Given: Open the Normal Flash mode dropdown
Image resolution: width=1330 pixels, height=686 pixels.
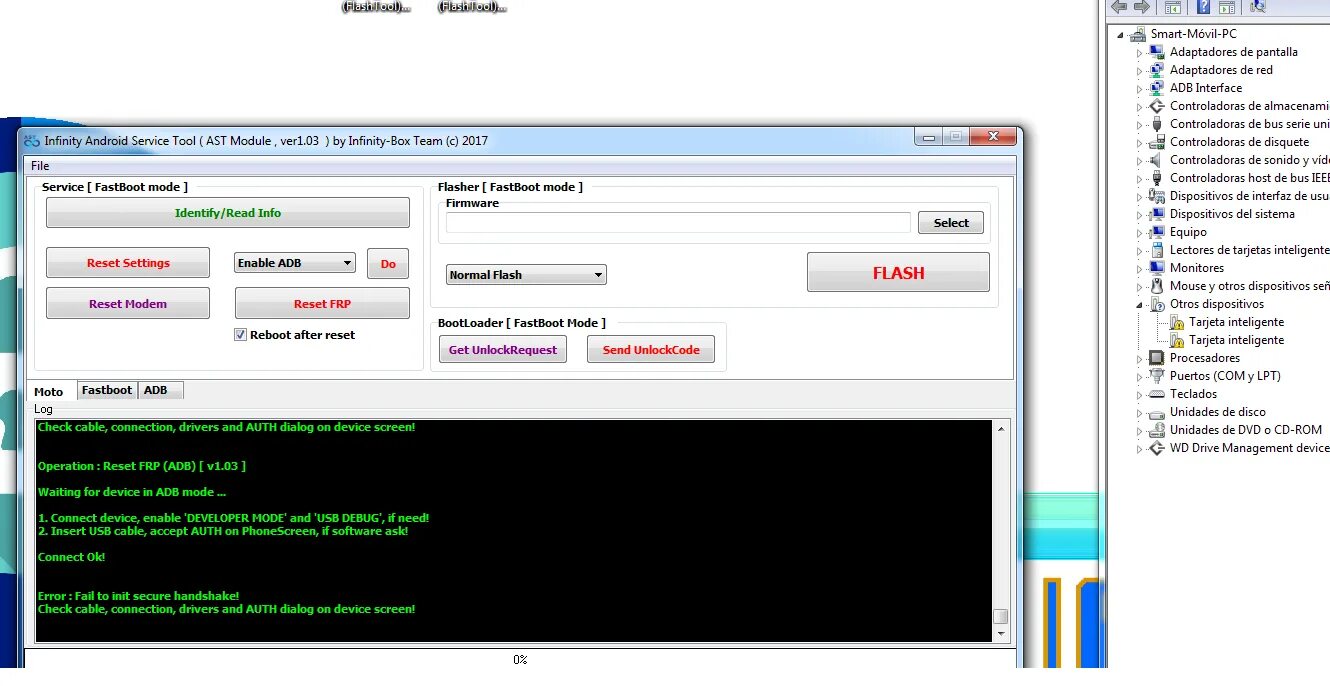Looking at the screenshot, I should pyautogui.click(x=526, y=275).
